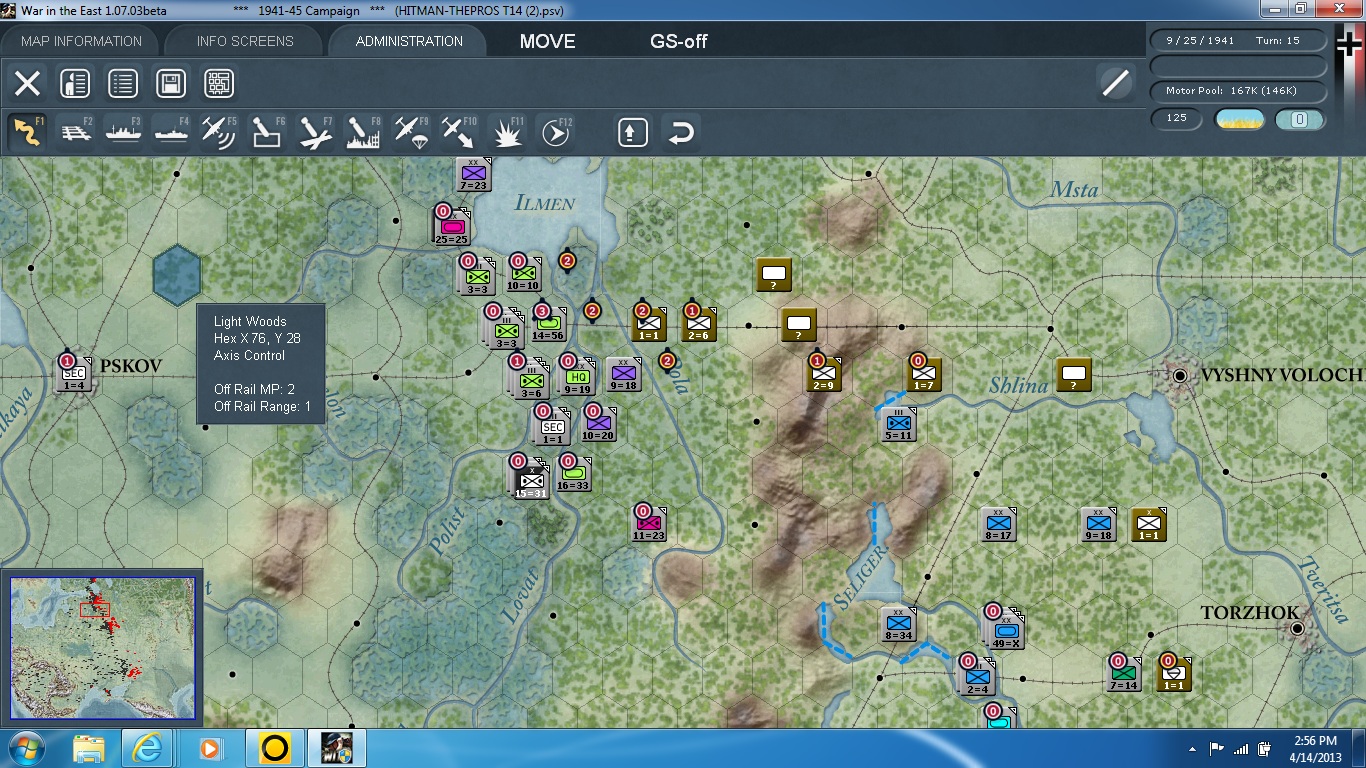Click the floppy disk save icon

[171, 83]
